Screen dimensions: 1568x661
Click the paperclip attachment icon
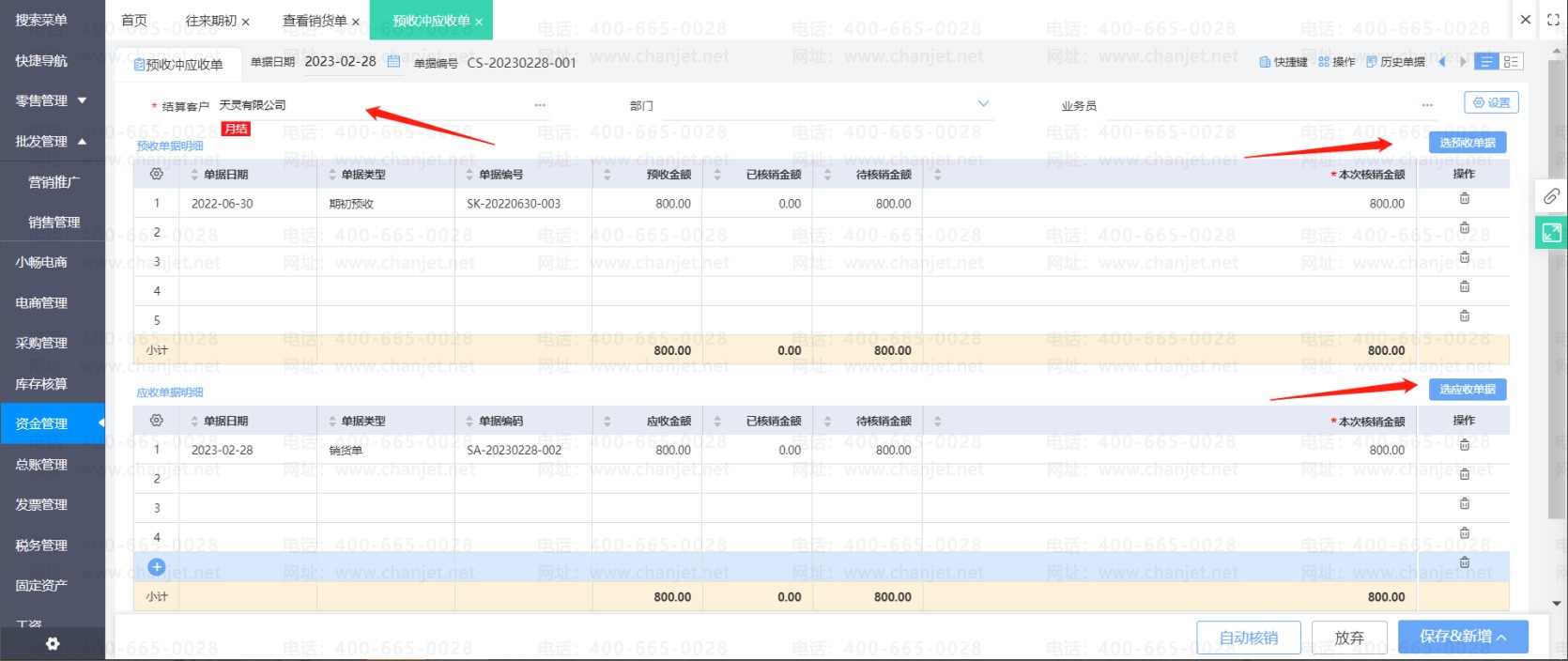tap(1551, 196)
